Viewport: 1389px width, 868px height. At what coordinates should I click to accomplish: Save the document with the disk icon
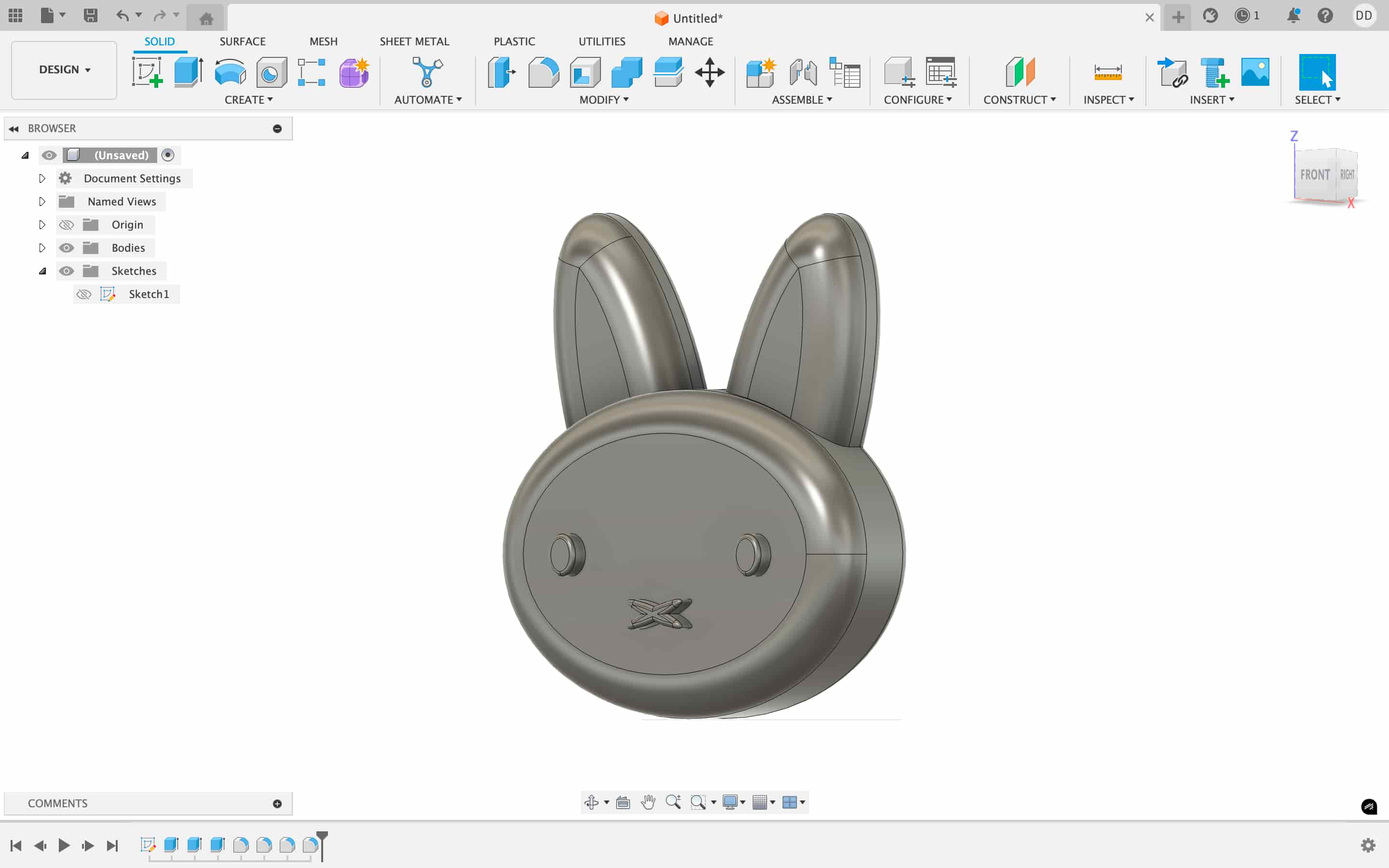click(90, 15)
